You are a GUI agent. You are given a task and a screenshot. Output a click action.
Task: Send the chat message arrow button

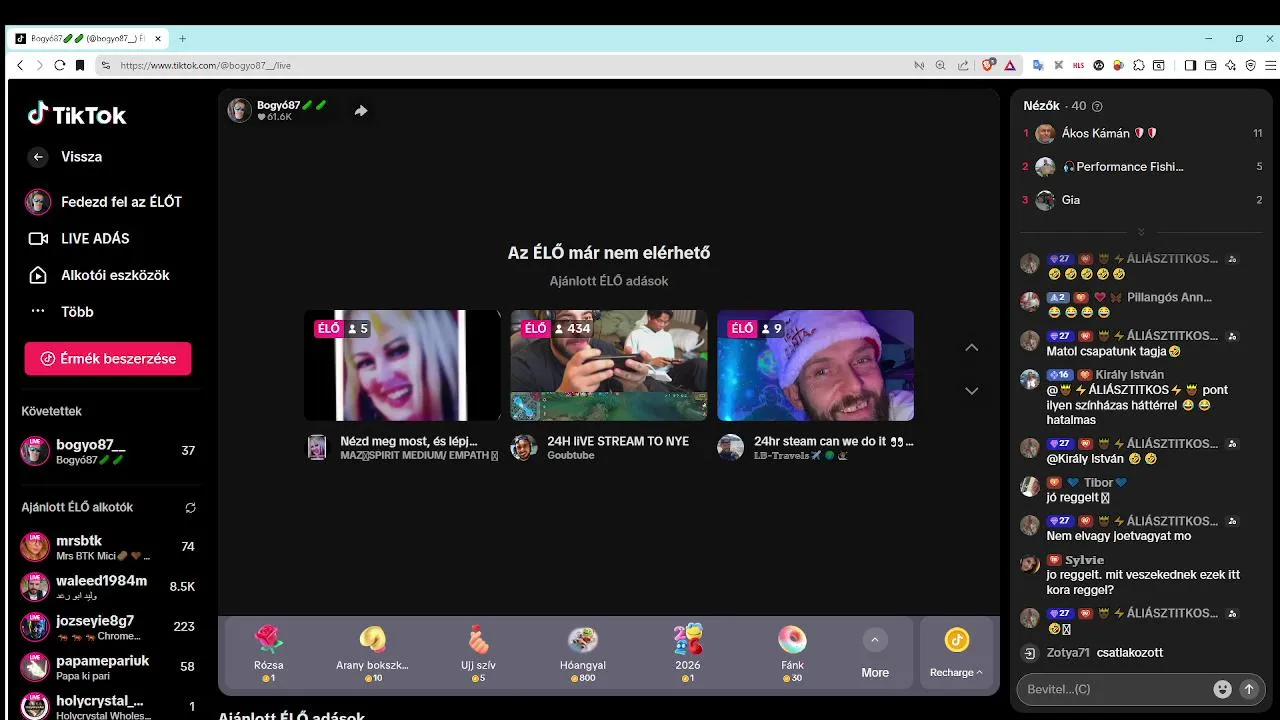click(1248, 689)
